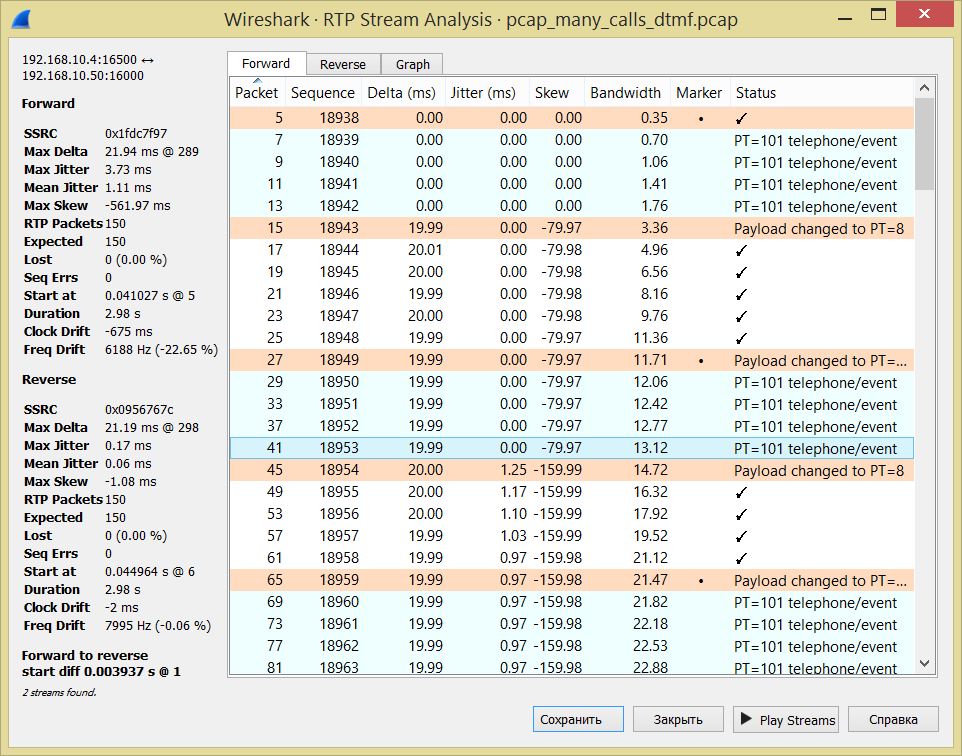Select the row with sequence 18951
This screenshot has height=756, width=962.
click(x=572, y=404)
